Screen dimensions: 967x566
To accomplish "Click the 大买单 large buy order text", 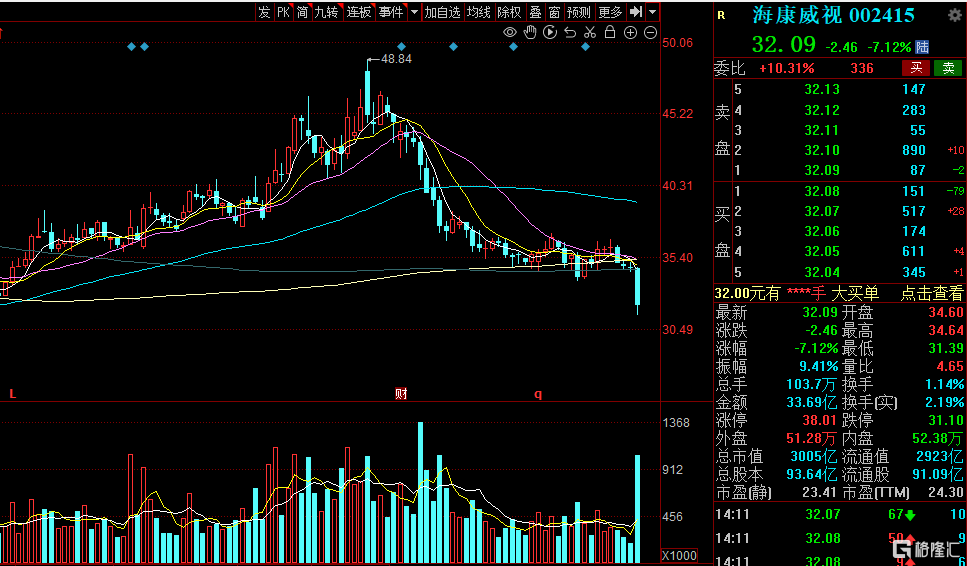I will point(855,293).
